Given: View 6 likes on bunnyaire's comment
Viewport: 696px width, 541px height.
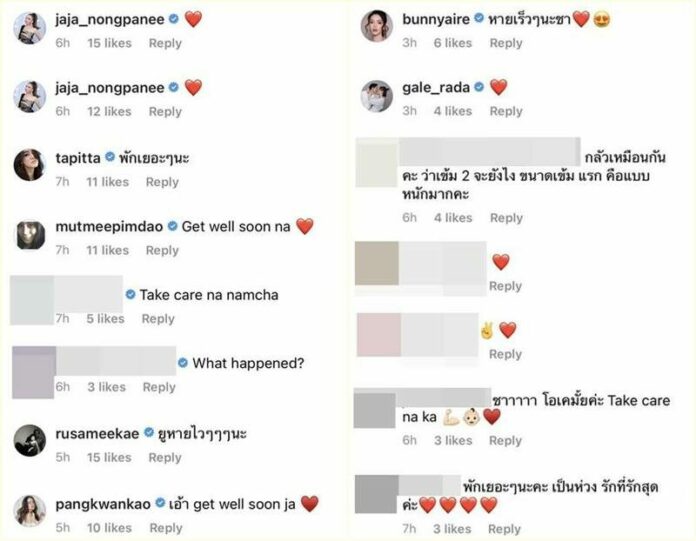Looking at the screenshot, I should coord(453,43).
